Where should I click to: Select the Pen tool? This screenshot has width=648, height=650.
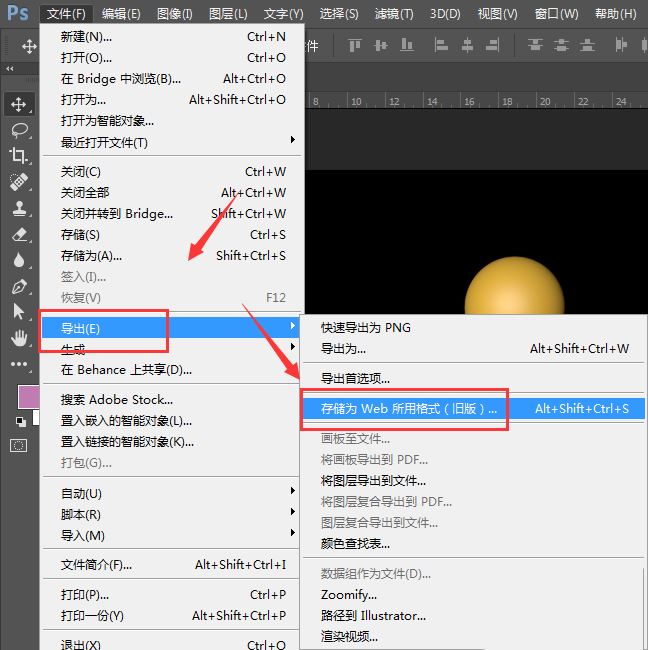click(x=19, y=286)
